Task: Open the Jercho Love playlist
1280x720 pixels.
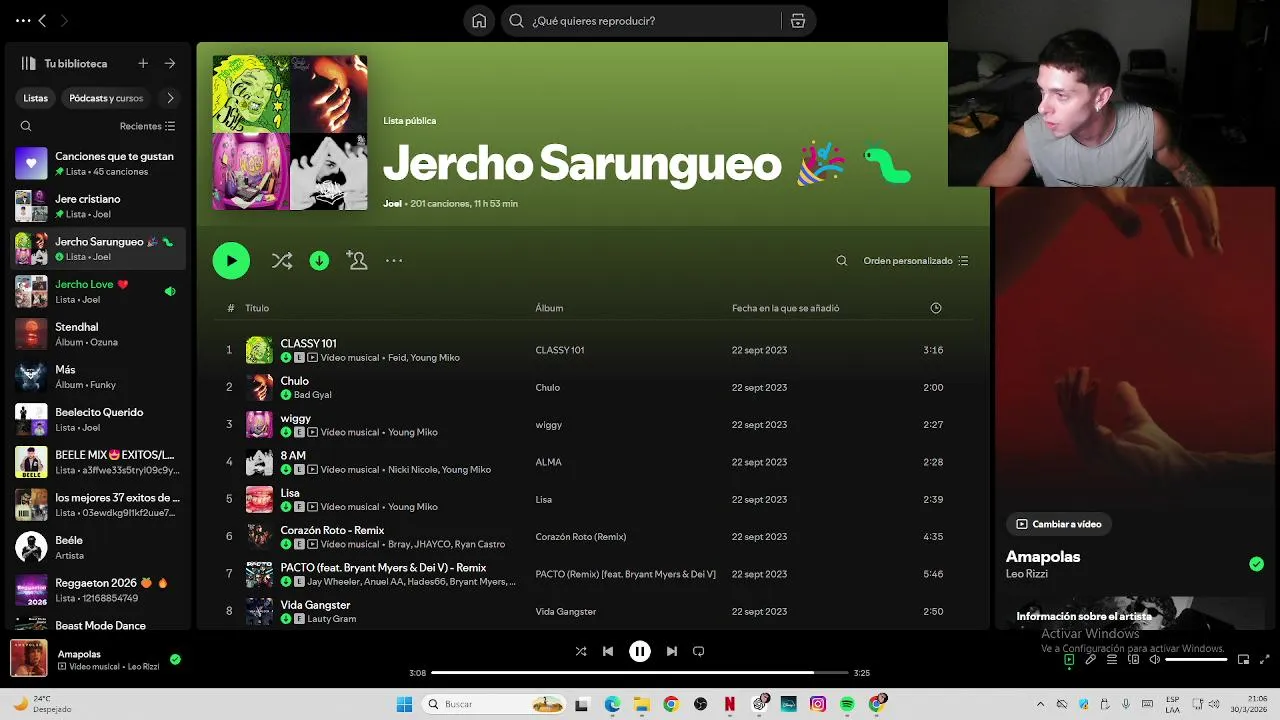Action: point(98,291)
